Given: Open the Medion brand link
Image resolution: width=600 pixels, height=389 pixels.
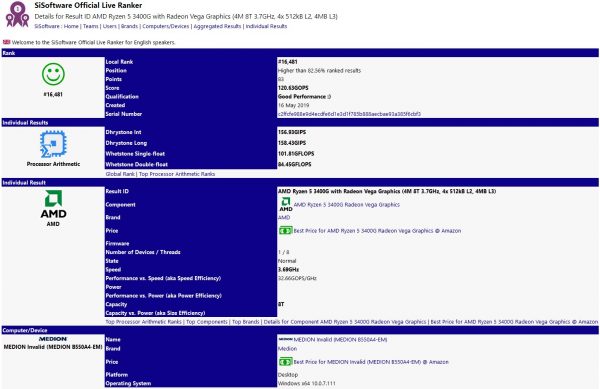Looking at the screenshot, I should (x=287, y=349).
